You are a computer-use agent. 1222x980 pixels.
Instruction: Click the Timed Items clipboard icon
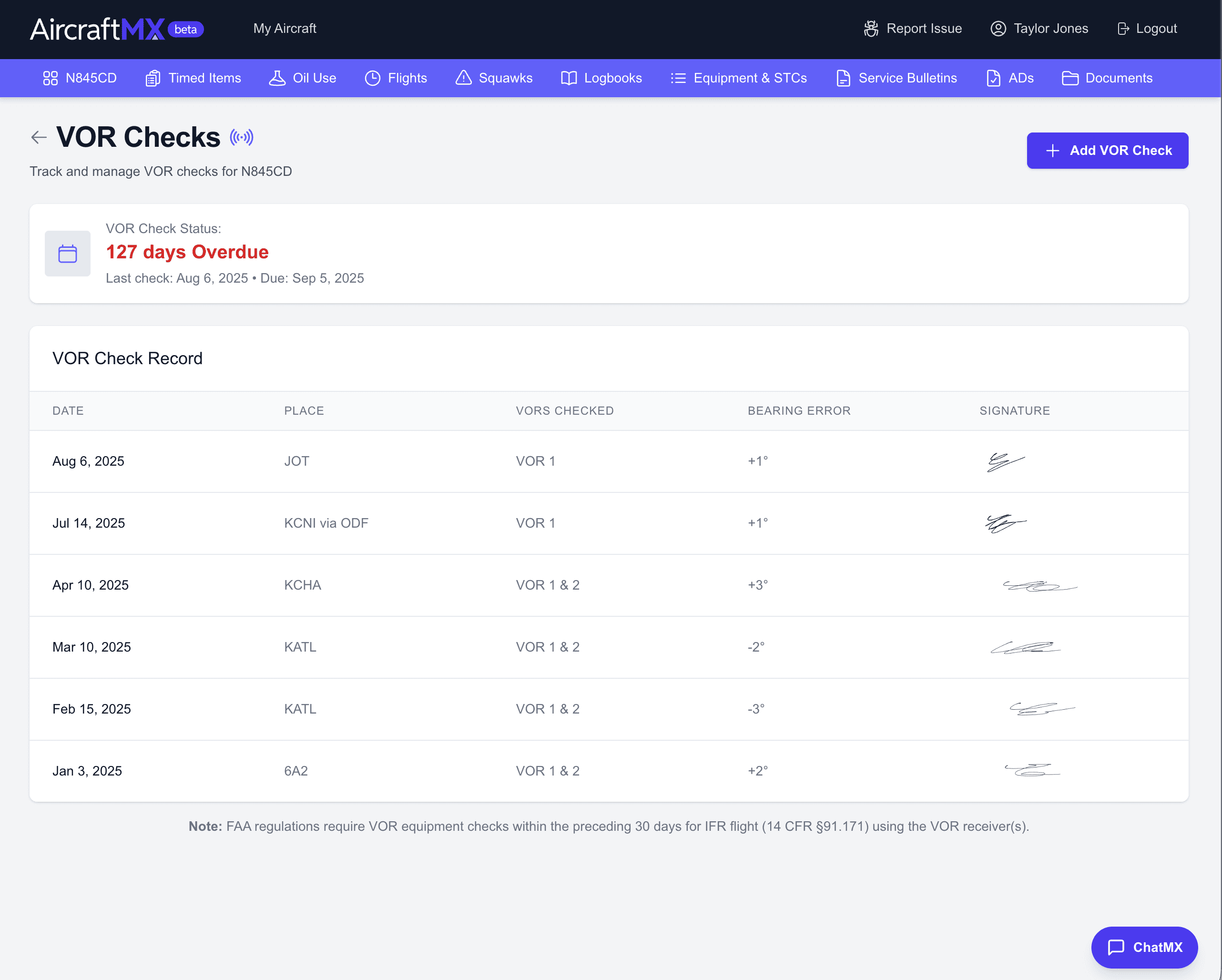[152, 78]
